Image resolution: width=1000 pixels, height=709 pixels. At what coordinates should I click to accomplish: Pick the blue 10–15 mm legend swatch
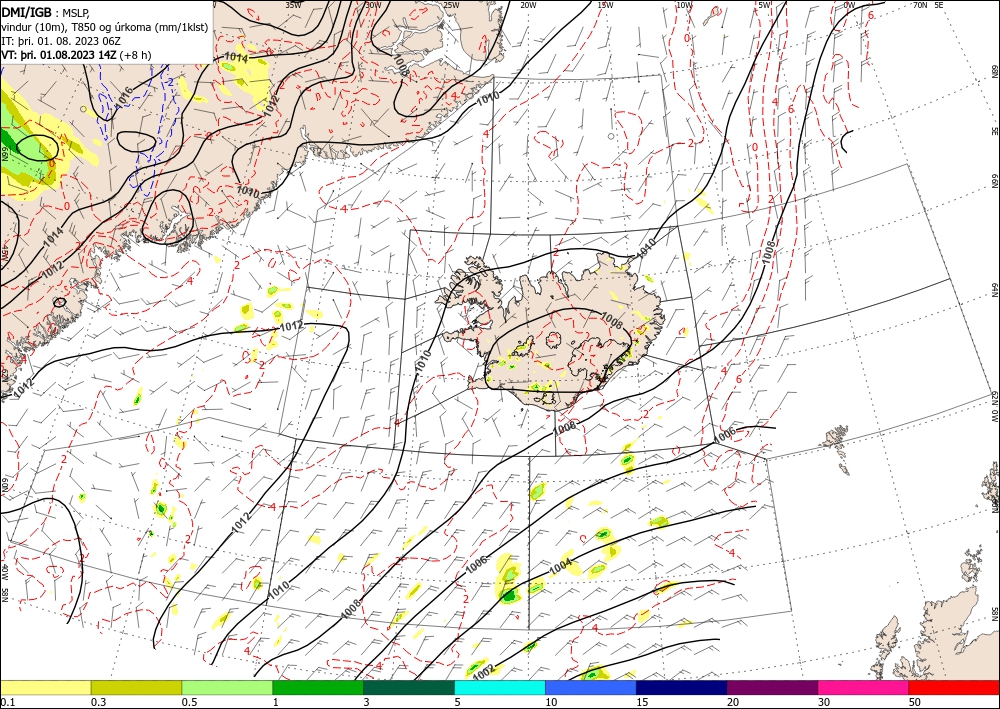point(591,687)
